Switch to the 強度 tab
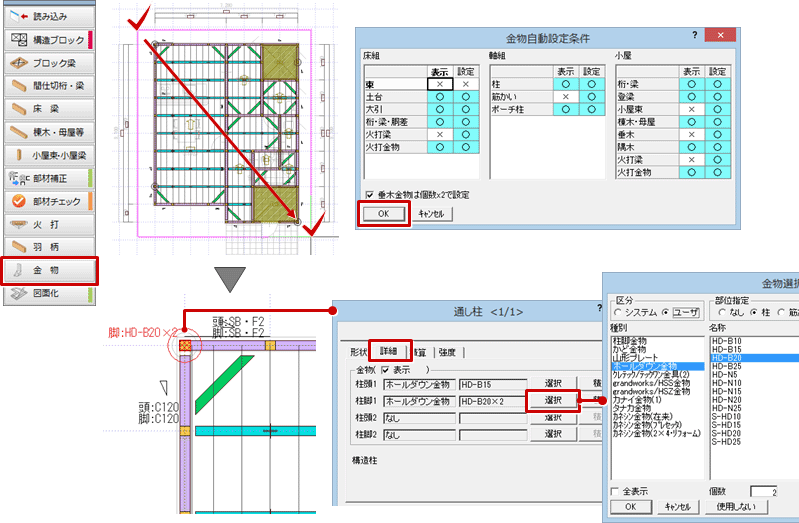 (x=447, y=351)
